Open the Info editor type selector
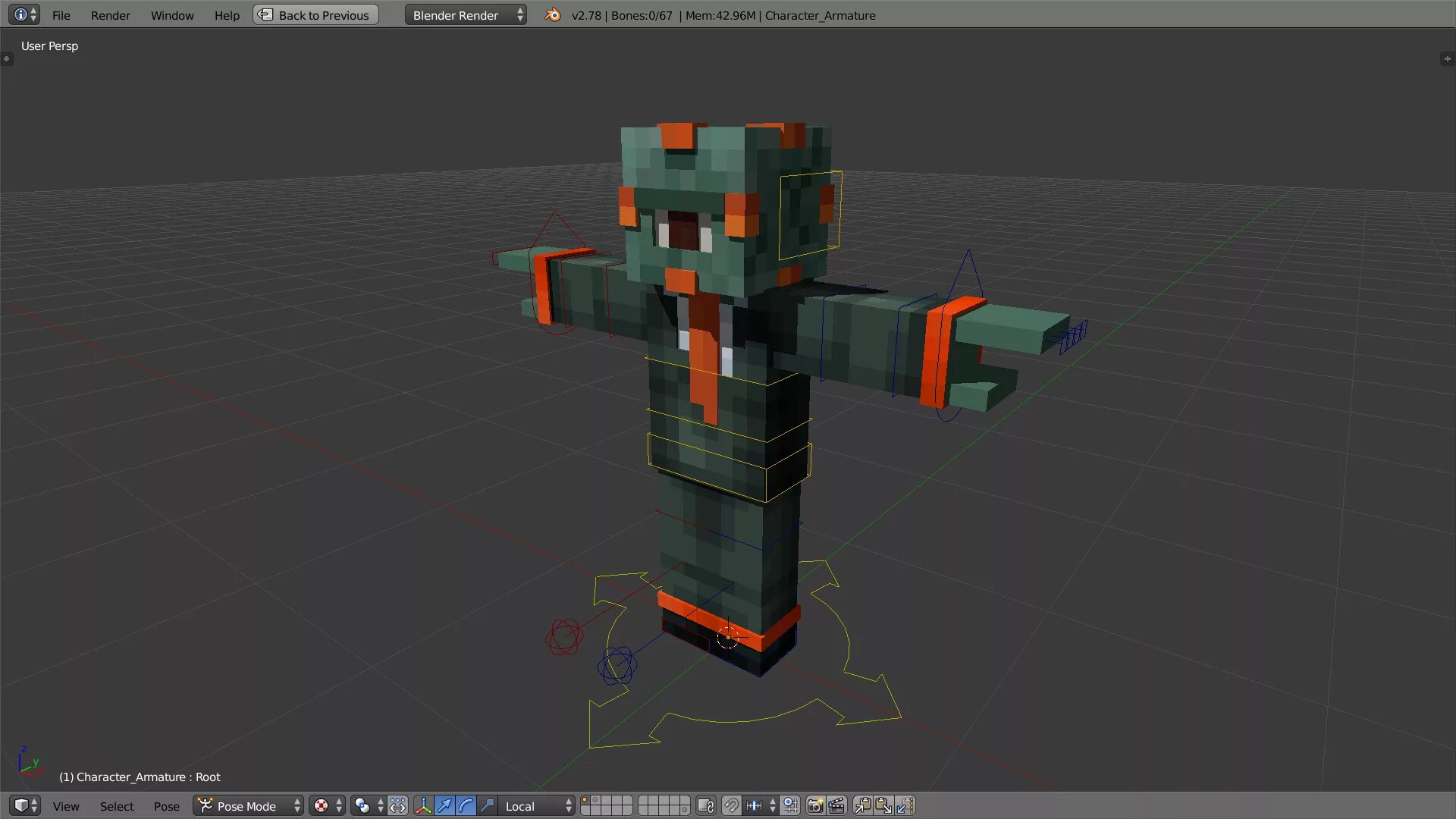This screenshot has height=819, width=1456. tap(24, 14)
